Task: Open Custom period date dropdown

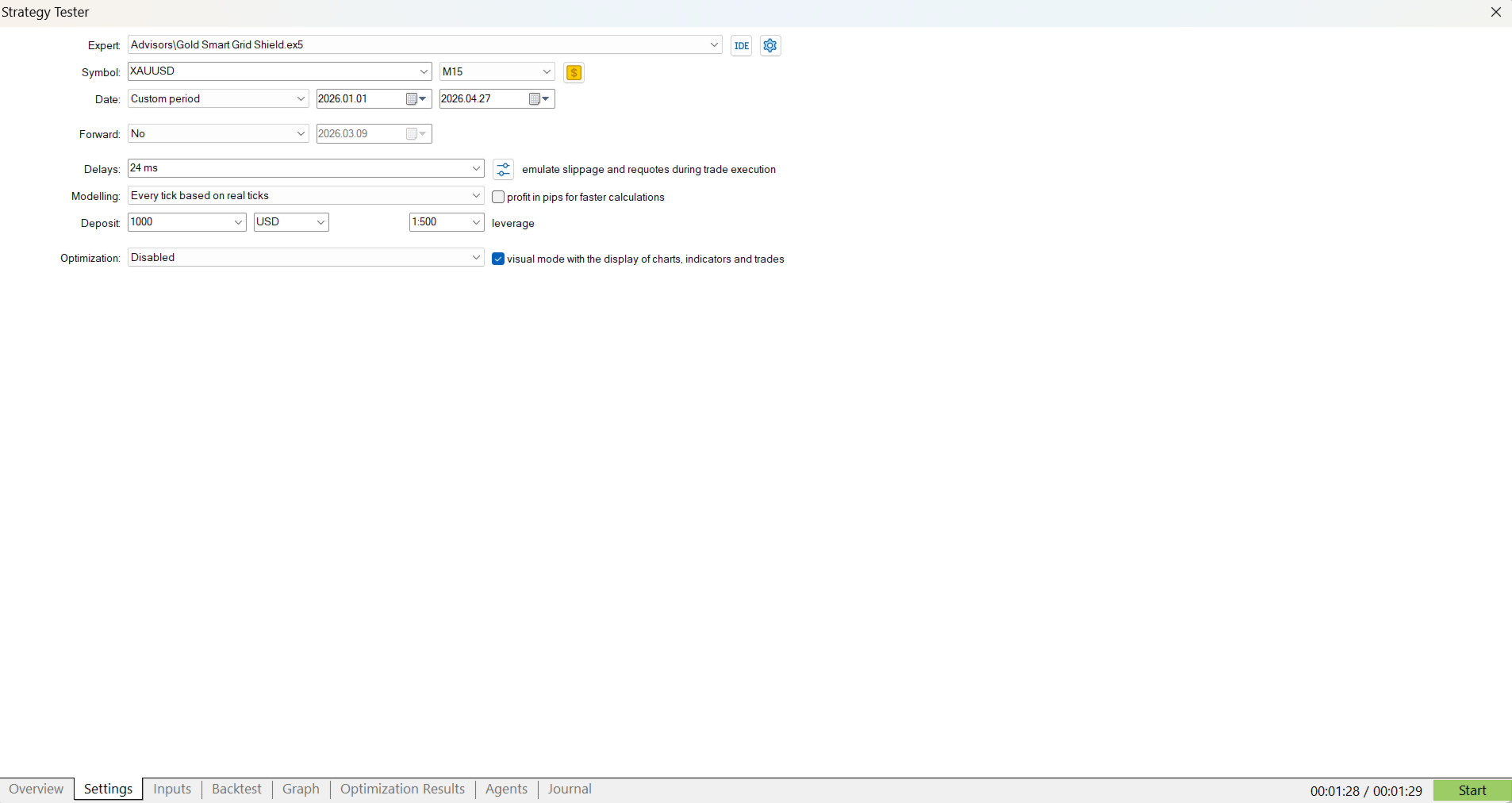Action: click(218, 99)
